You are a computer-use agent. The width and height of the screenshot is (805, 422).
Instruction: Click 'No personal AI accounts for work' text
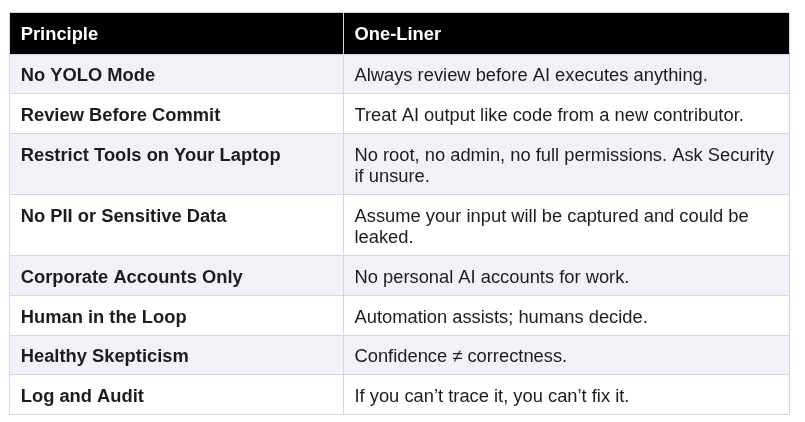491,277
